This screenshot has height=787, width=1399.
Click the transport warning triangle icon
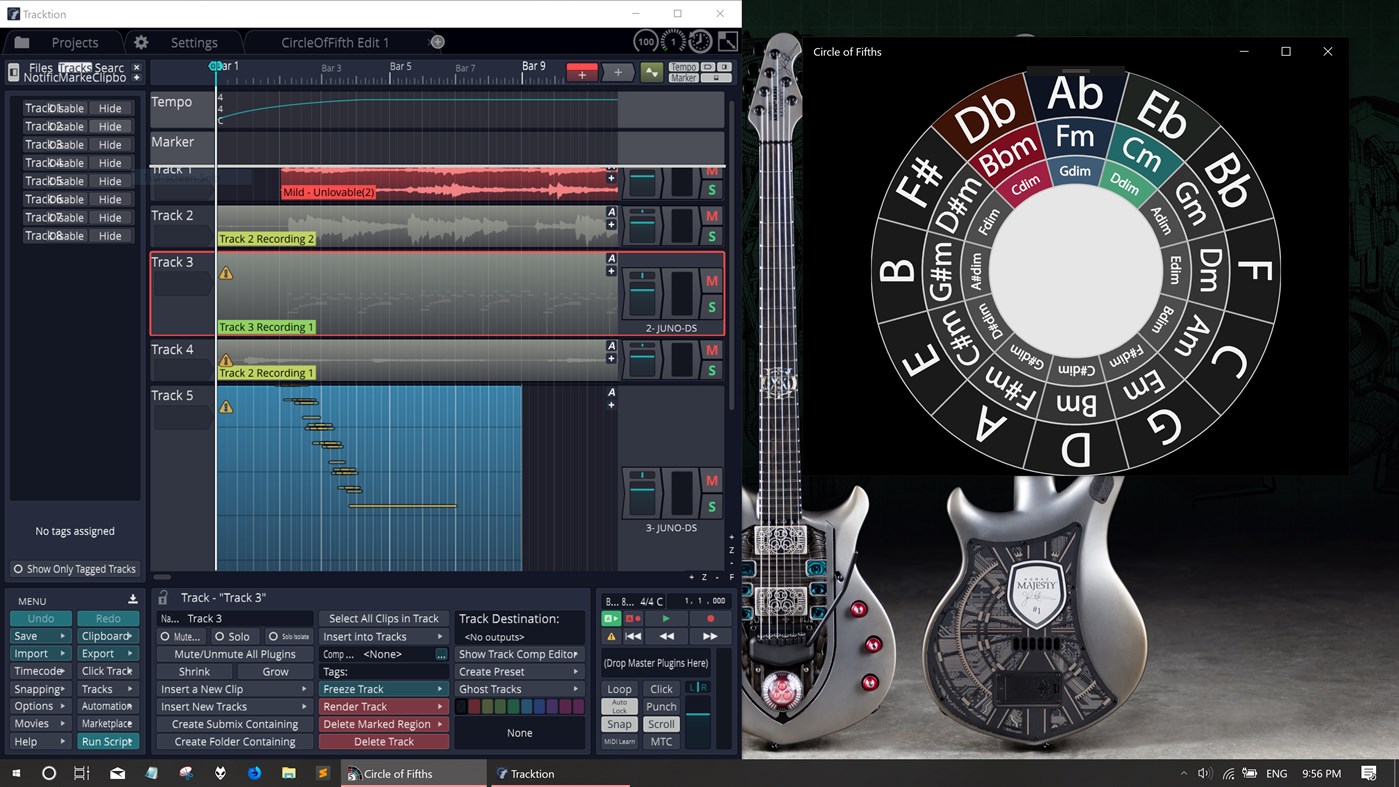pyautogui.click(x=611, y=636)
